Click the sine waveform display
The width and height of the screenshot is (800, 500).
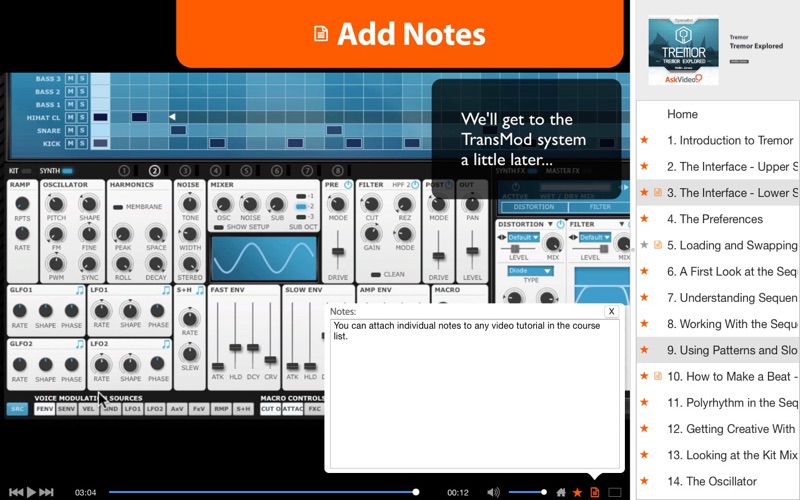click(x=264, y=259)
